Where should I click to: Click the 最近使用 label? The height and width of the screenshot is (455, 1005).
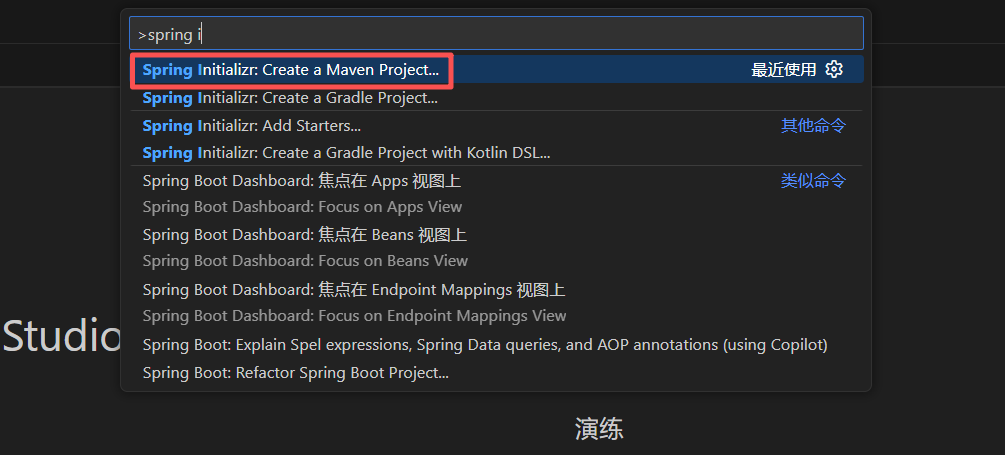pyautogui.click(x=784, y=70)
